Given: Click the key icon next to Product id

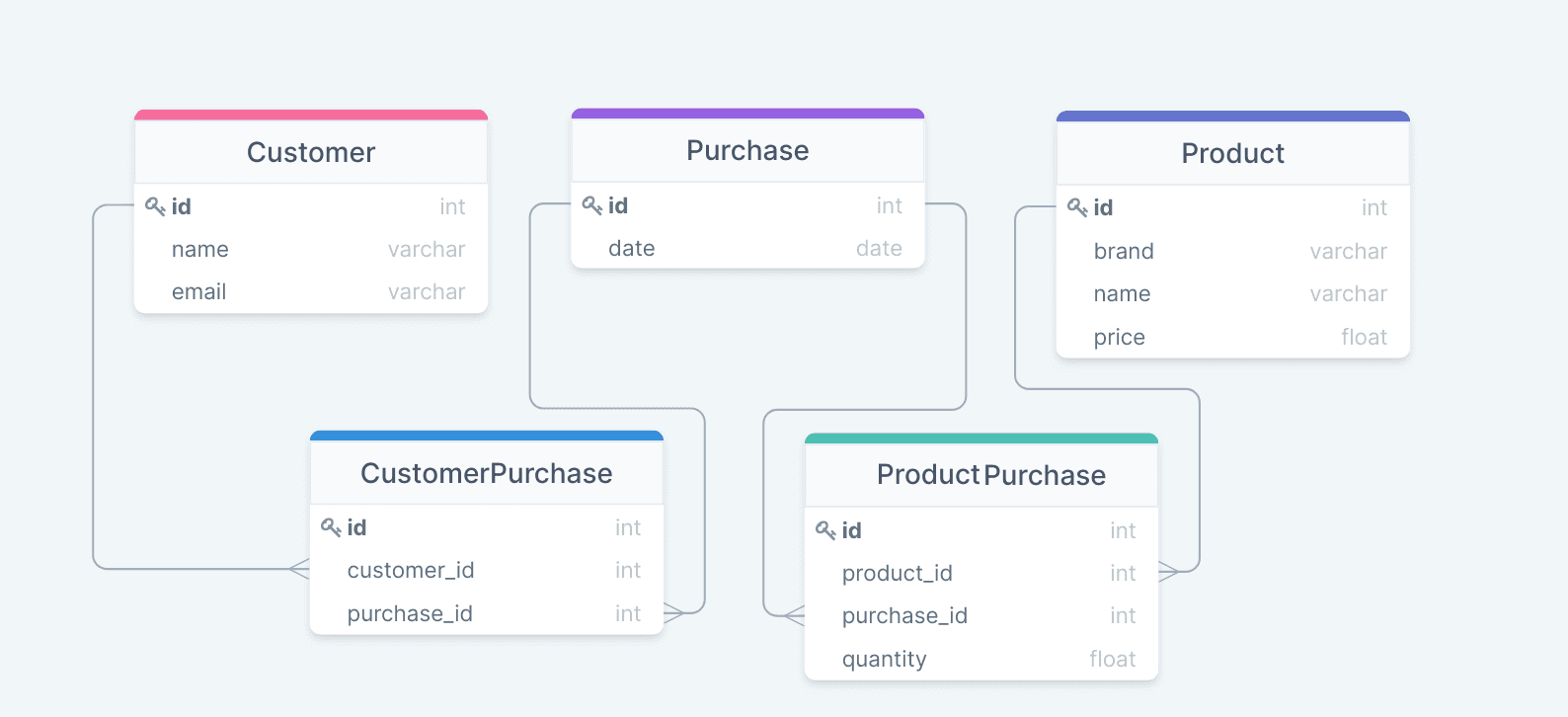Looking at the screenshot, I should click(1077, 207).
